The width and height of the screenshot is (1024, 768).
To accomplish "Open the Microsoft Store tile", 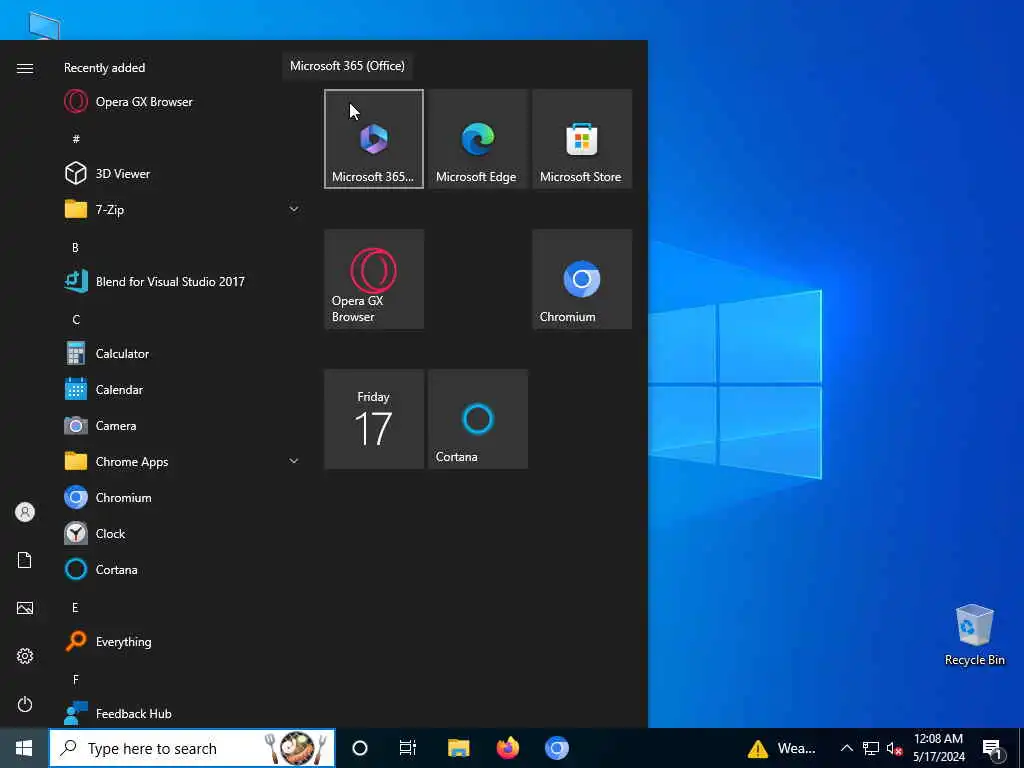I will pyautogui.click(x=582, y=139).
